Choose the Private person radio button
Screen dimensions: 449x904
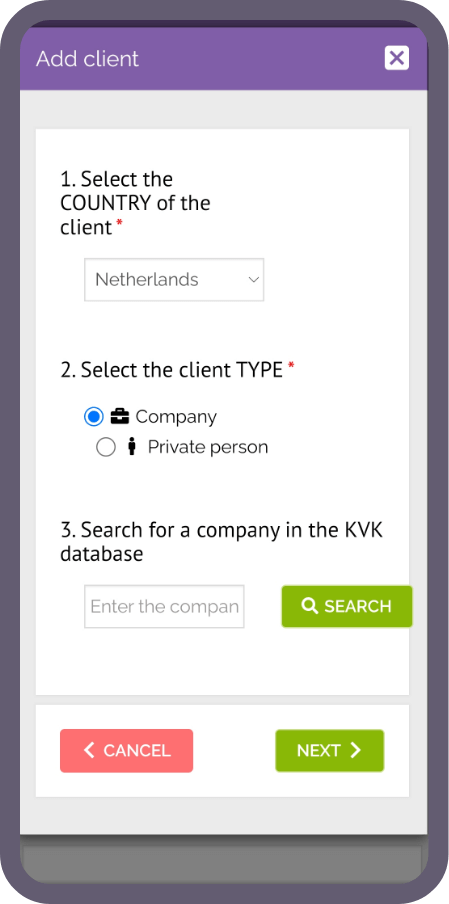point(106,447)
